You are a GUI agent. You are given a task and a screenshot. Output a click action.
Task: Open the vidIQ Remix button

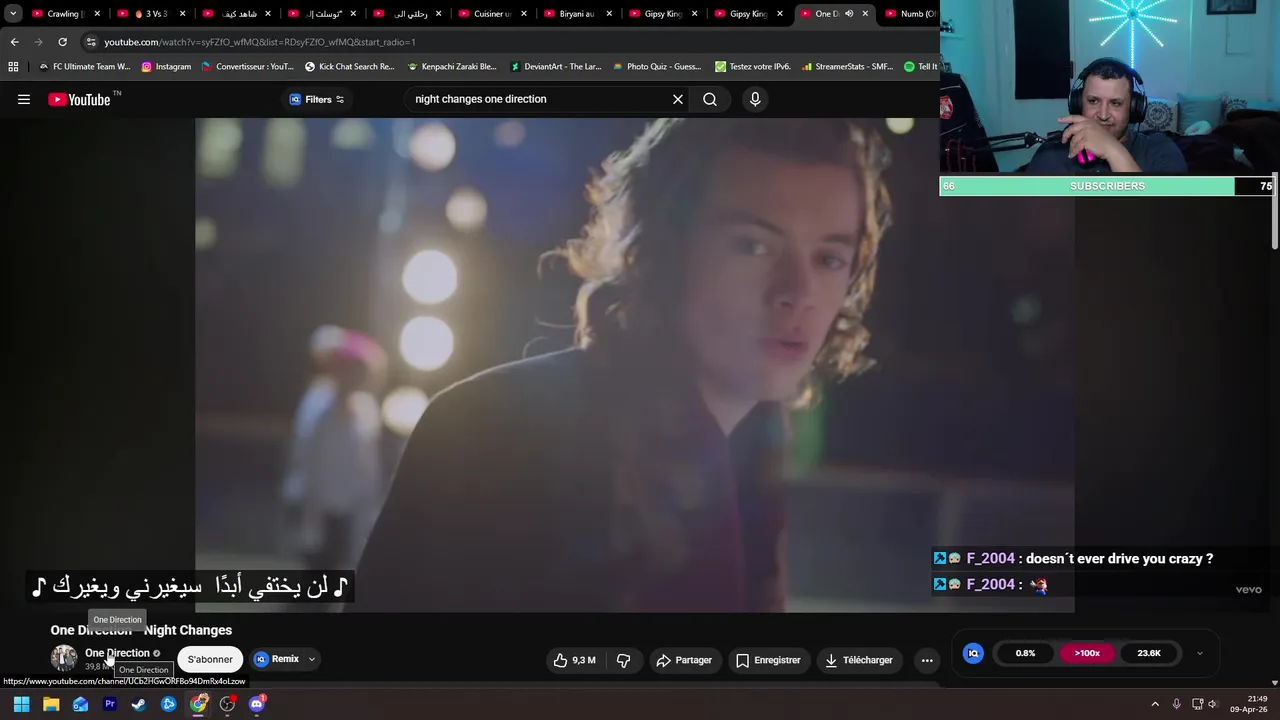click(277, 659)
